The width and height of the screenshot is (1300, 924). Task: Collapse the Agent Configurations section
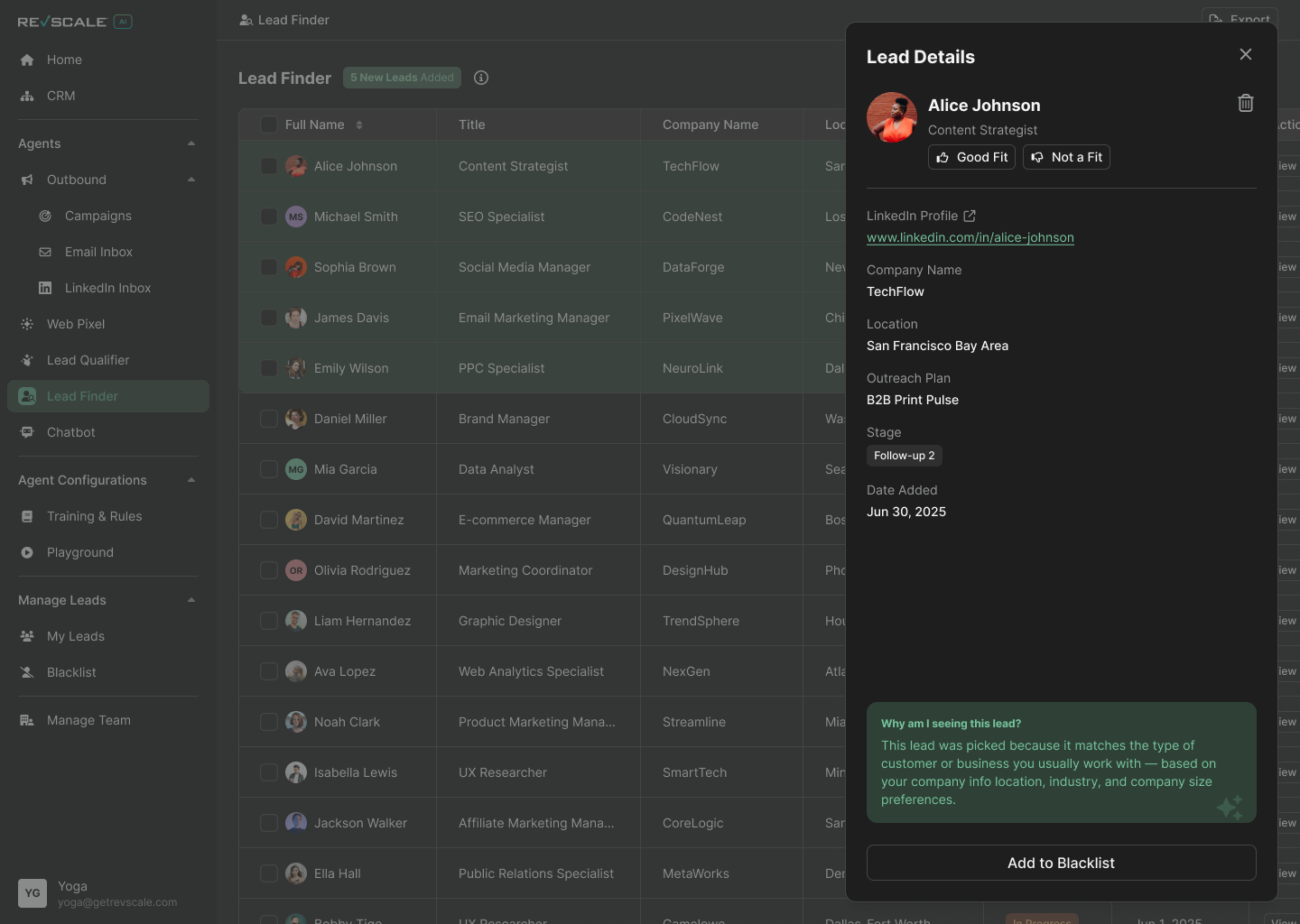point(191,479)
